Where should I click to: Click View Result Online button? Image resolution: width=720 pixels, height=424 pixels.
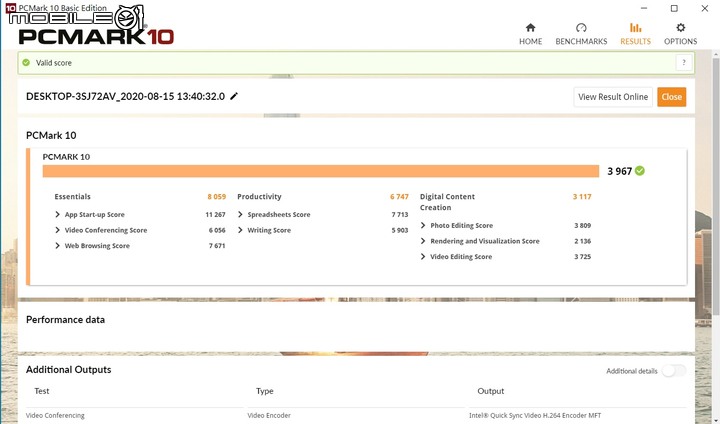click(x=613, y=97)
